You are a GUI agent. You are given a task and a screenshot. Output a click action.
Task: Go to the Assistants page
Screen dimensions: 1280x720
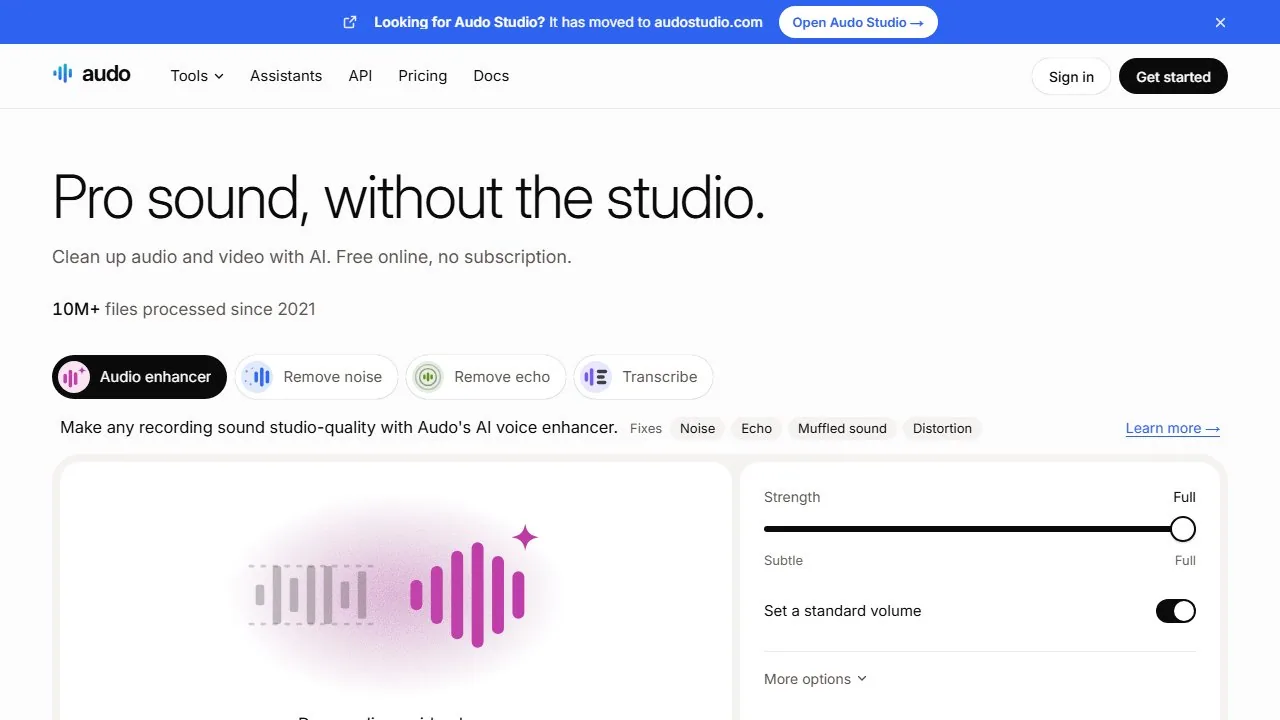pos(286,76)
